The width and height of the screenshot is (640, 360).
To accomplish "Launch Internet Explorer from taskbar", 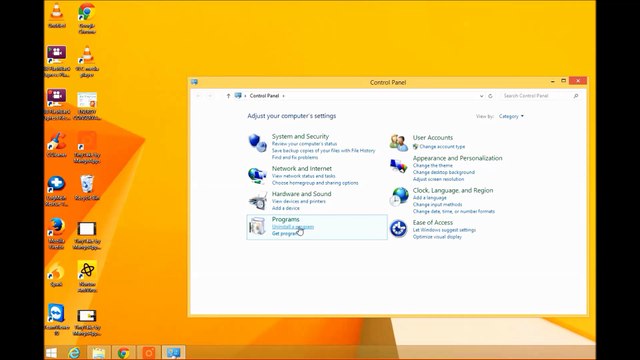I will coord(74,353).
